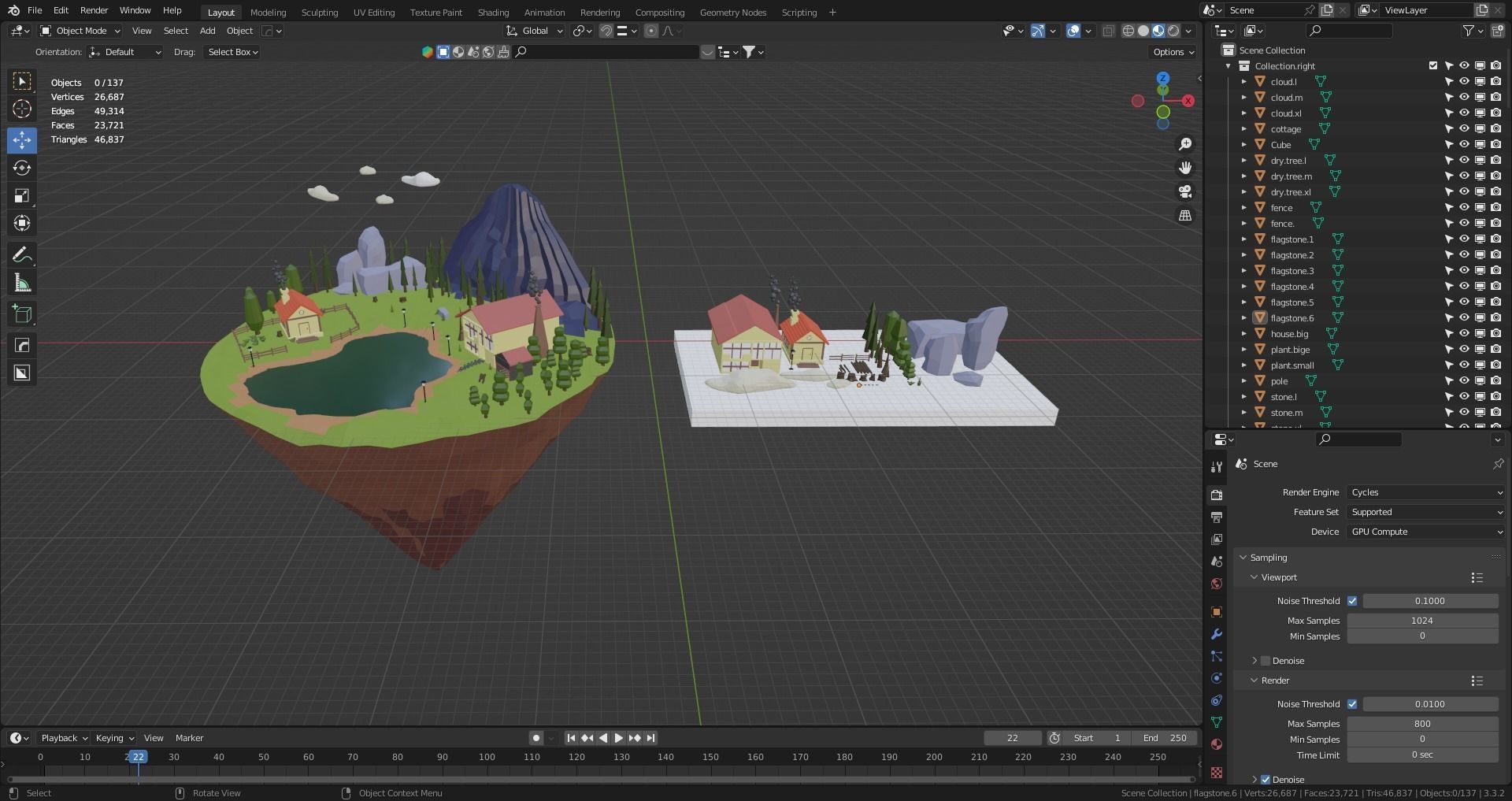This screenshot has height=801, width=1512.
Task: Toggle X-ray mode
Action: [1108, 31]
